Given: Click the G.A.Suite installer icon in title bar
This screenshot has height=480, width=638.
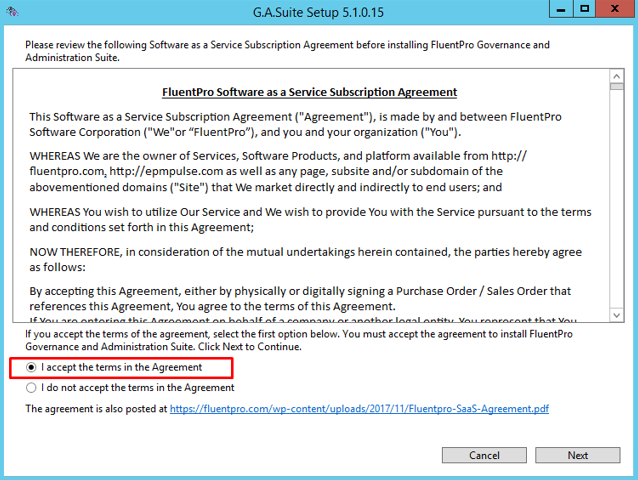Looking at the screenshot, I should coord(12,11).
